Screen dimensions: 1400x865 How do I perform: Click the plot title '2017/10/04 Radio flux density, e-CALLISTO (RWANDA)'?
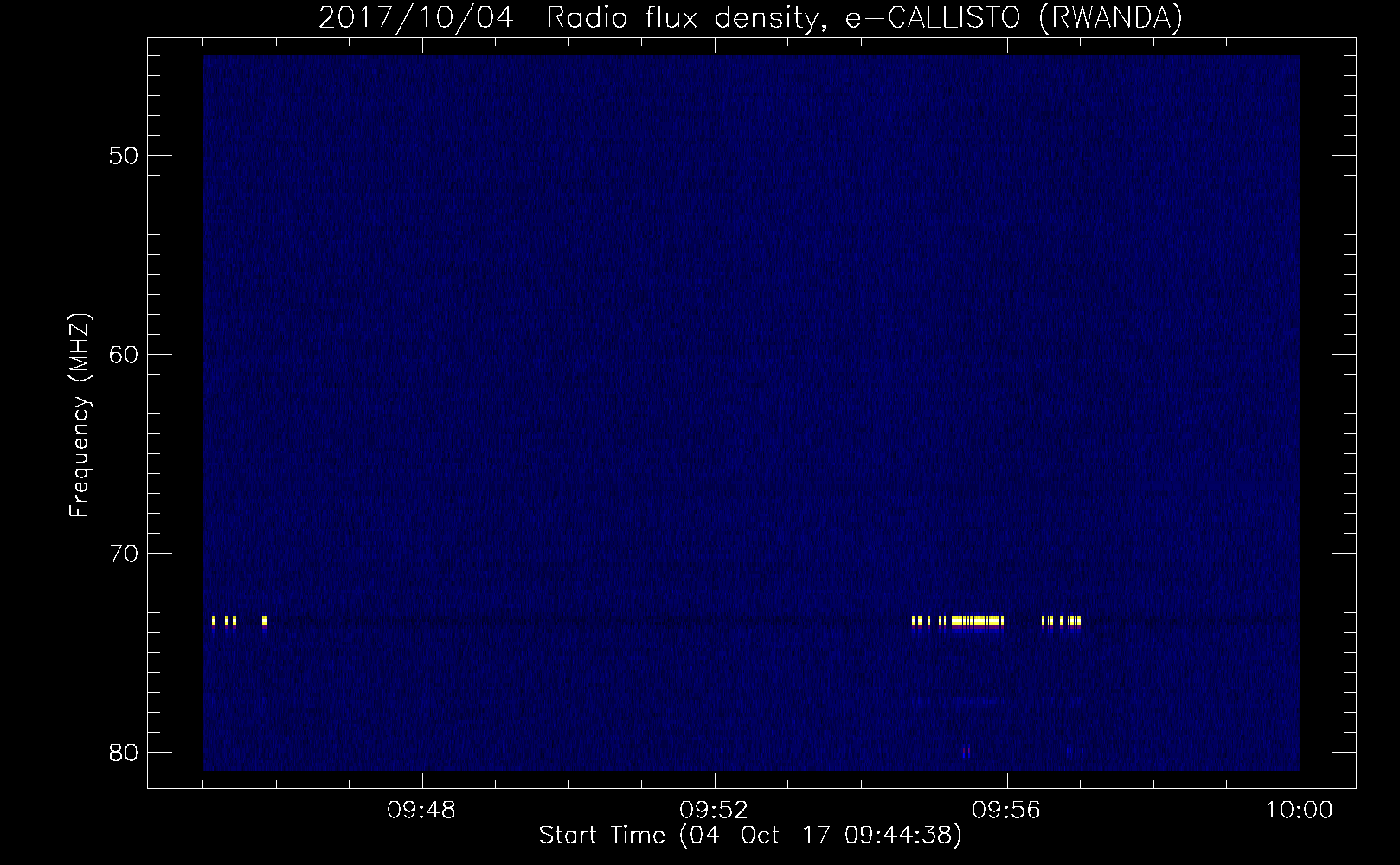coord(750,17)
